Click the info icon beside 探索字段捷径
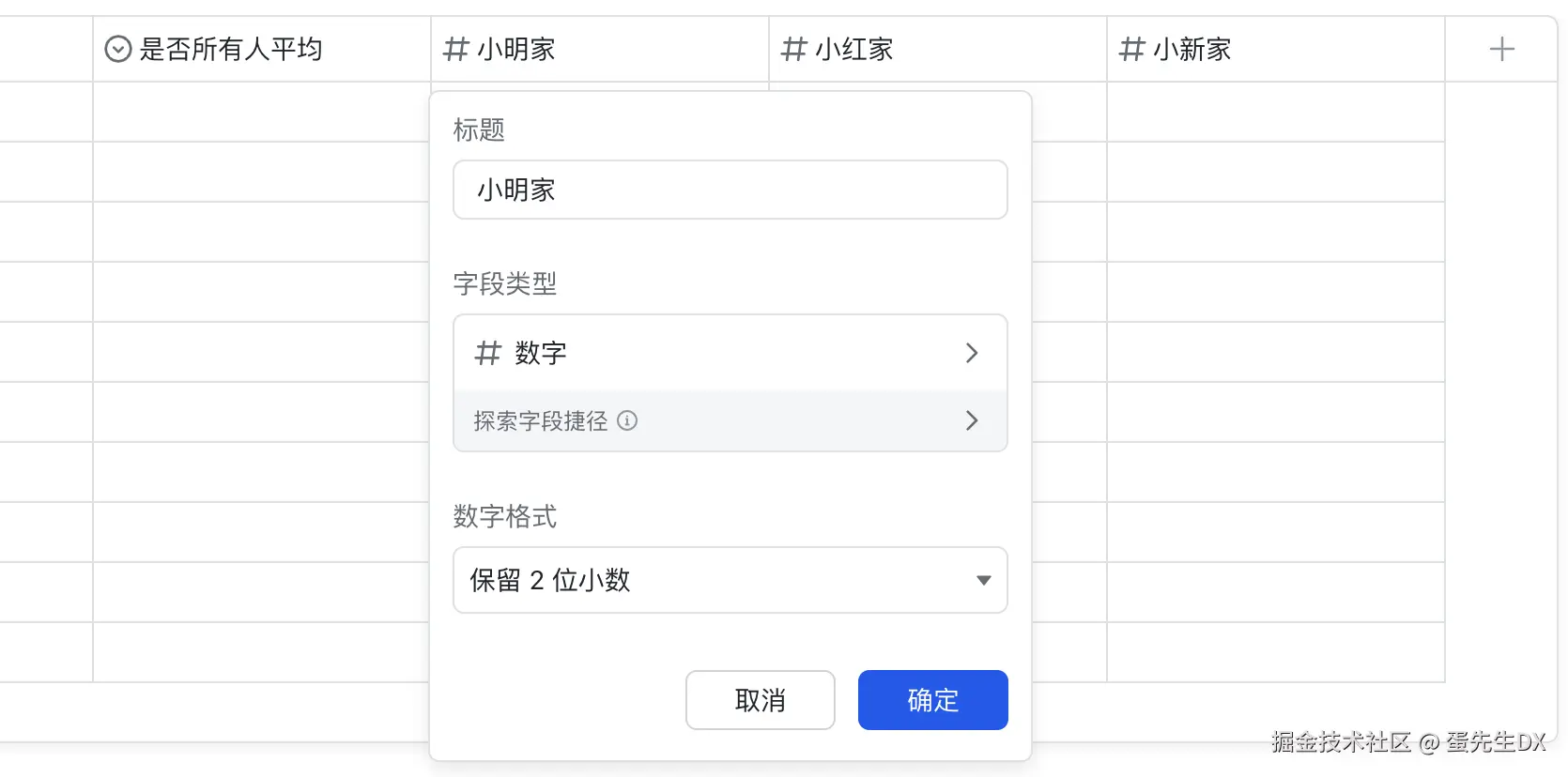 pos(627,420)
